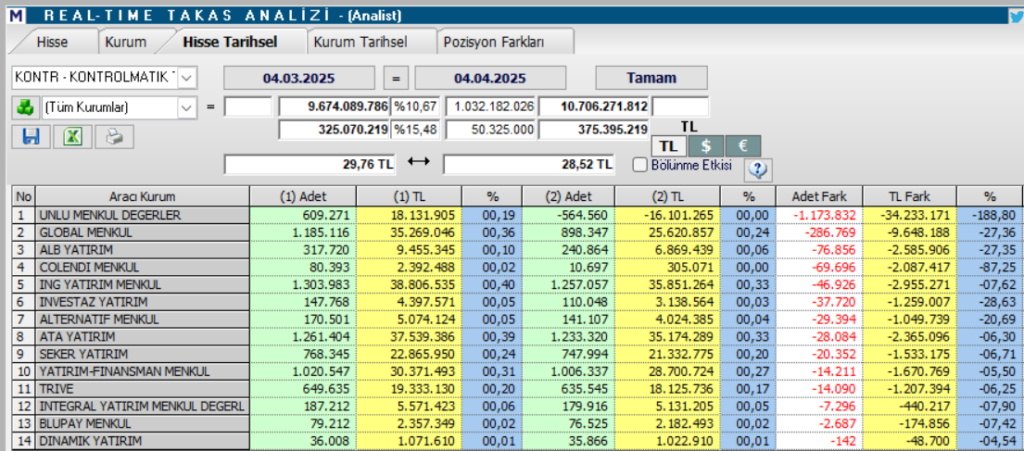1024x451 pixels.
Task: Select the INVESTAZ YATIRIM row
Action: (517, 302)
